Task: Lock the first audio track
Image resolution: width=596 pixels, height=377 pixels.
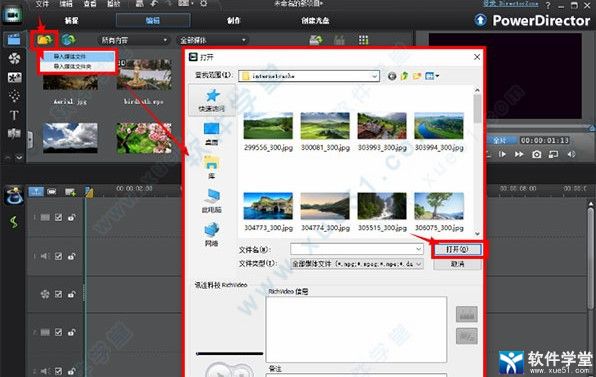Action: pyautogui.click(x=71, y=256)
